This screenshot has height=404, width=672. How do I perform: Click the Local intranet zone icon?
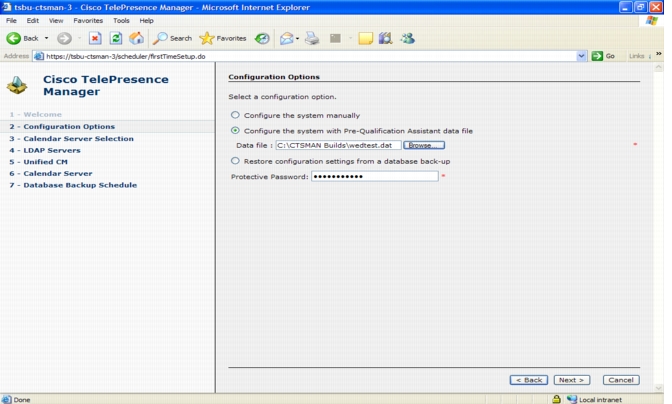click(x=572, y=399)
